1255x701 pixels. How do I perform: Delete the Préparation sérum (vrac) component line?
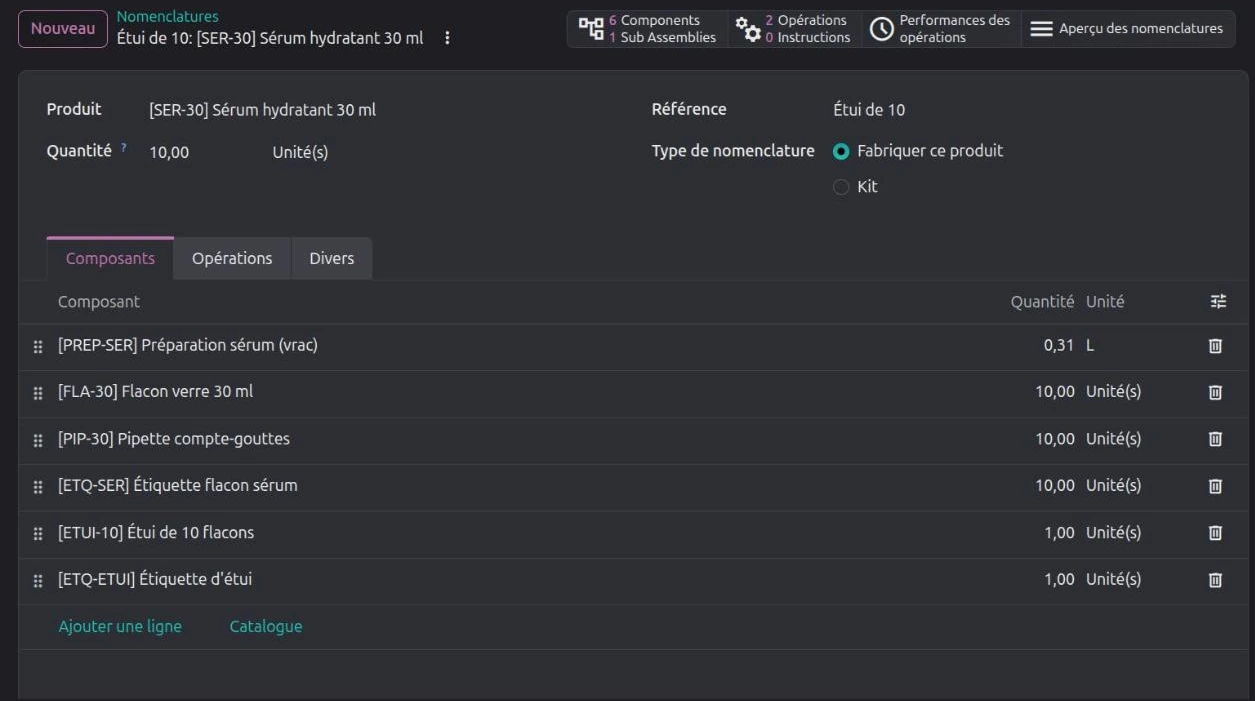pyautogui.click(x=1215, y=345)
